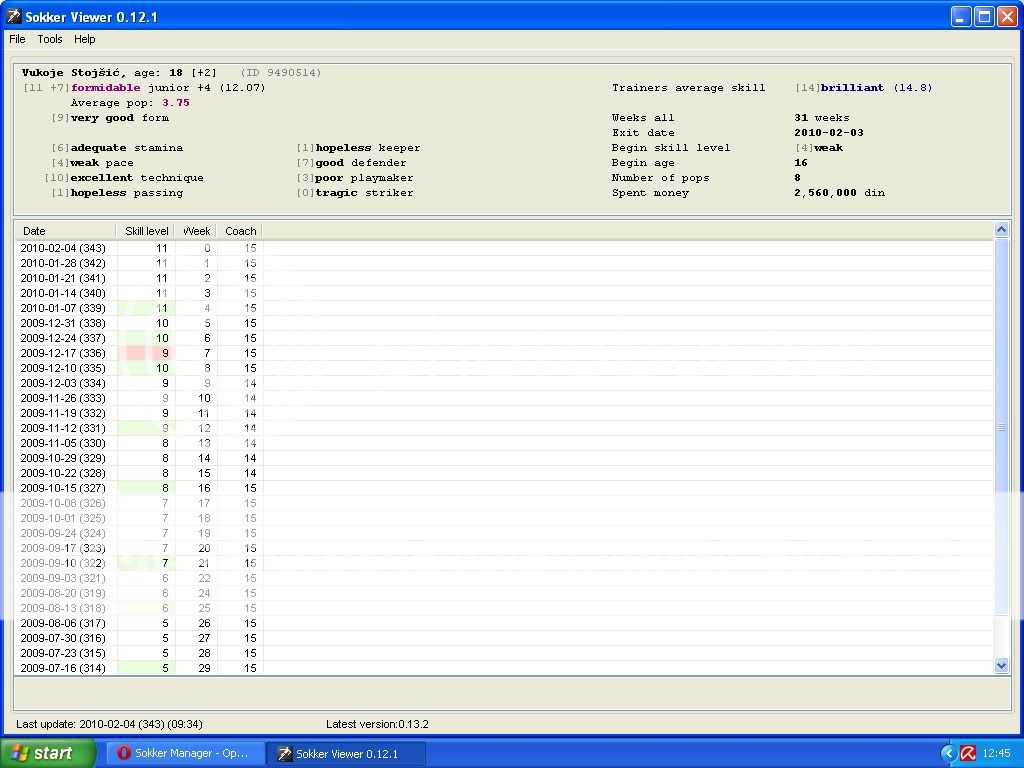Click the red antivirus tray icon

click(x=968, y=753)
